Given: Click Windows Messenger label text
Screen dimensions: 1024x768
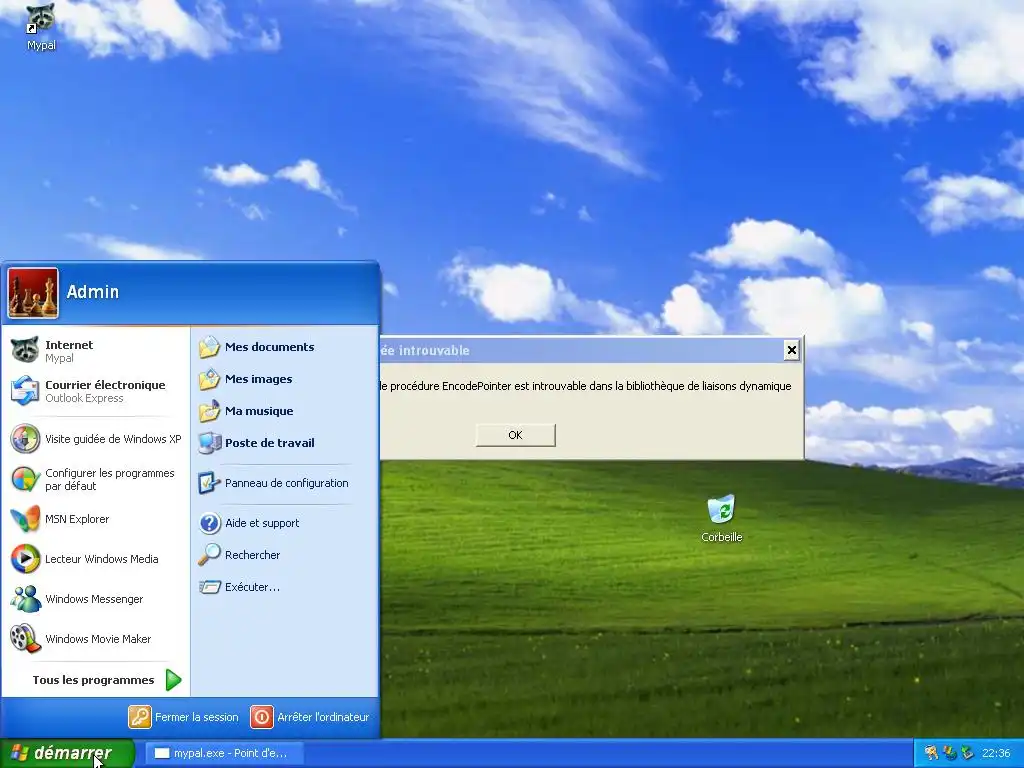Looking at the screenshot, I should coord(94,599).
